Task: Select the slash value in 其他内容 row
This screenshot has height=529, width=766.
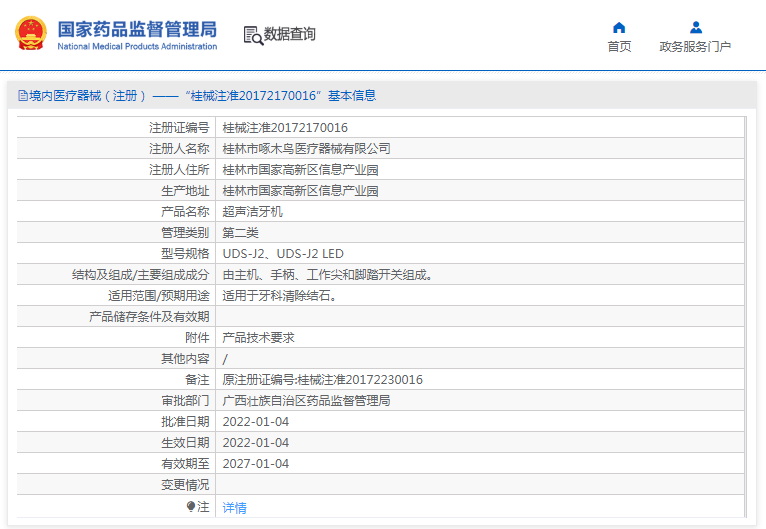Action: pos(225,360)
